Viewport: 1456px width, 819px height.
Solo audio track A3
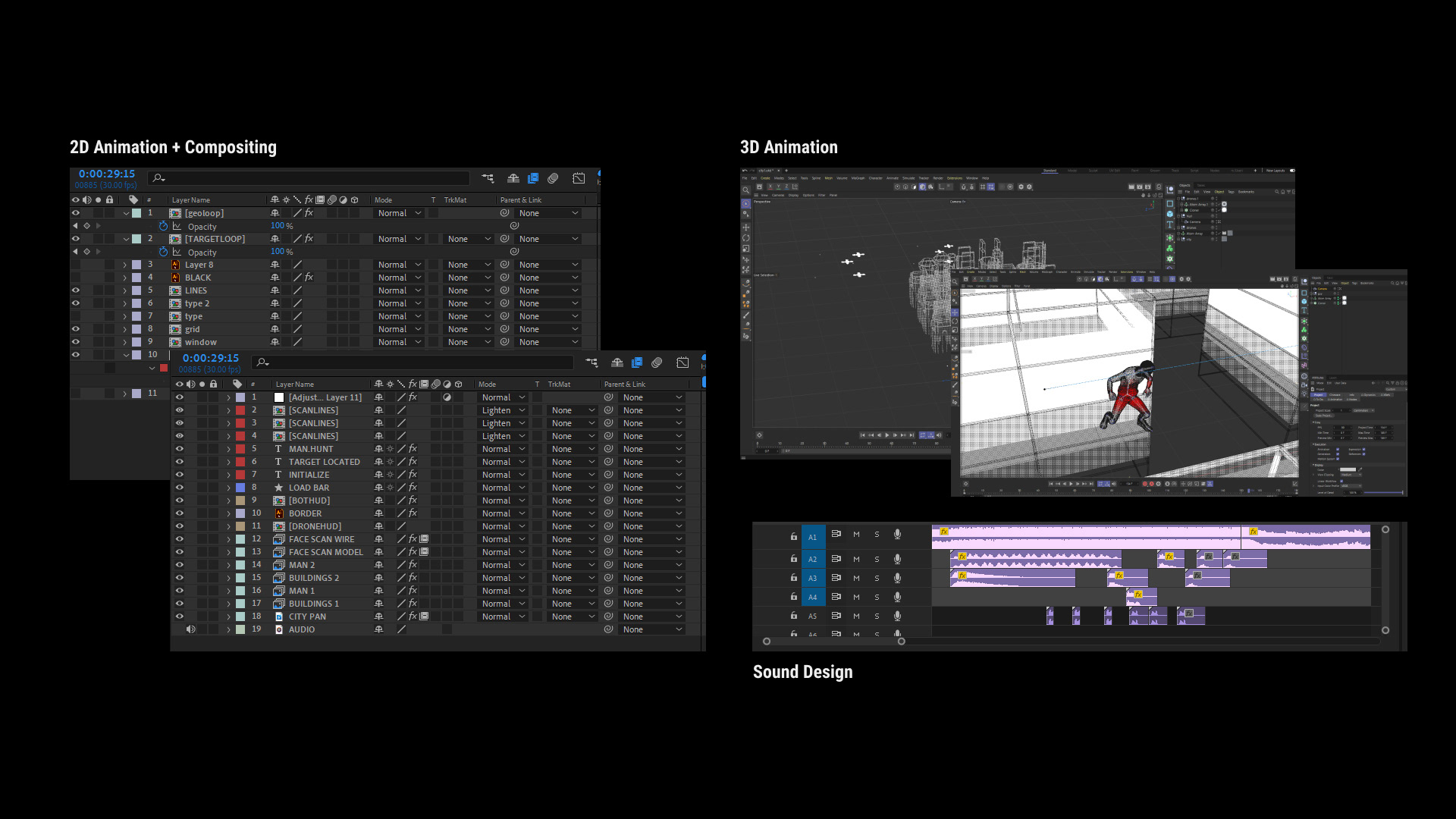tap(877, 578)
